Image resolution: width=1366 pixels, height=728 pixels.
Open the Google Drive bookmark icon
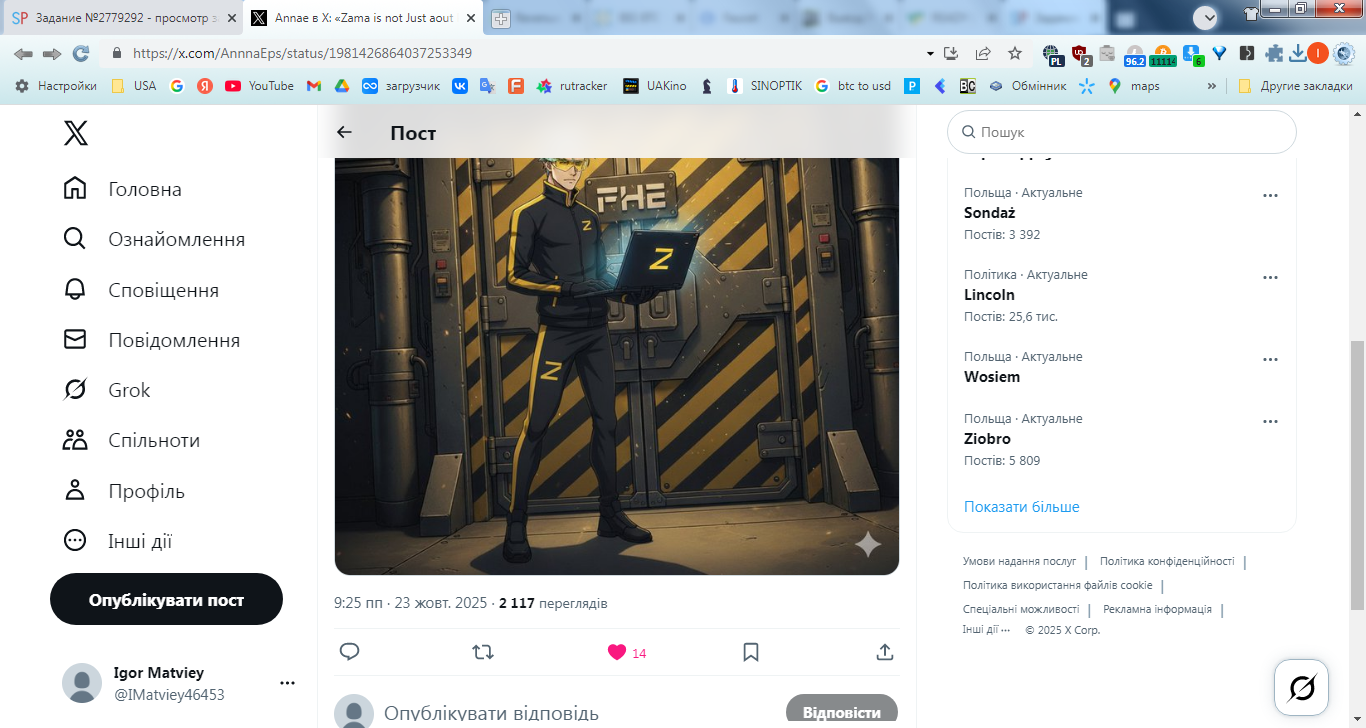(x=341, y=86)
